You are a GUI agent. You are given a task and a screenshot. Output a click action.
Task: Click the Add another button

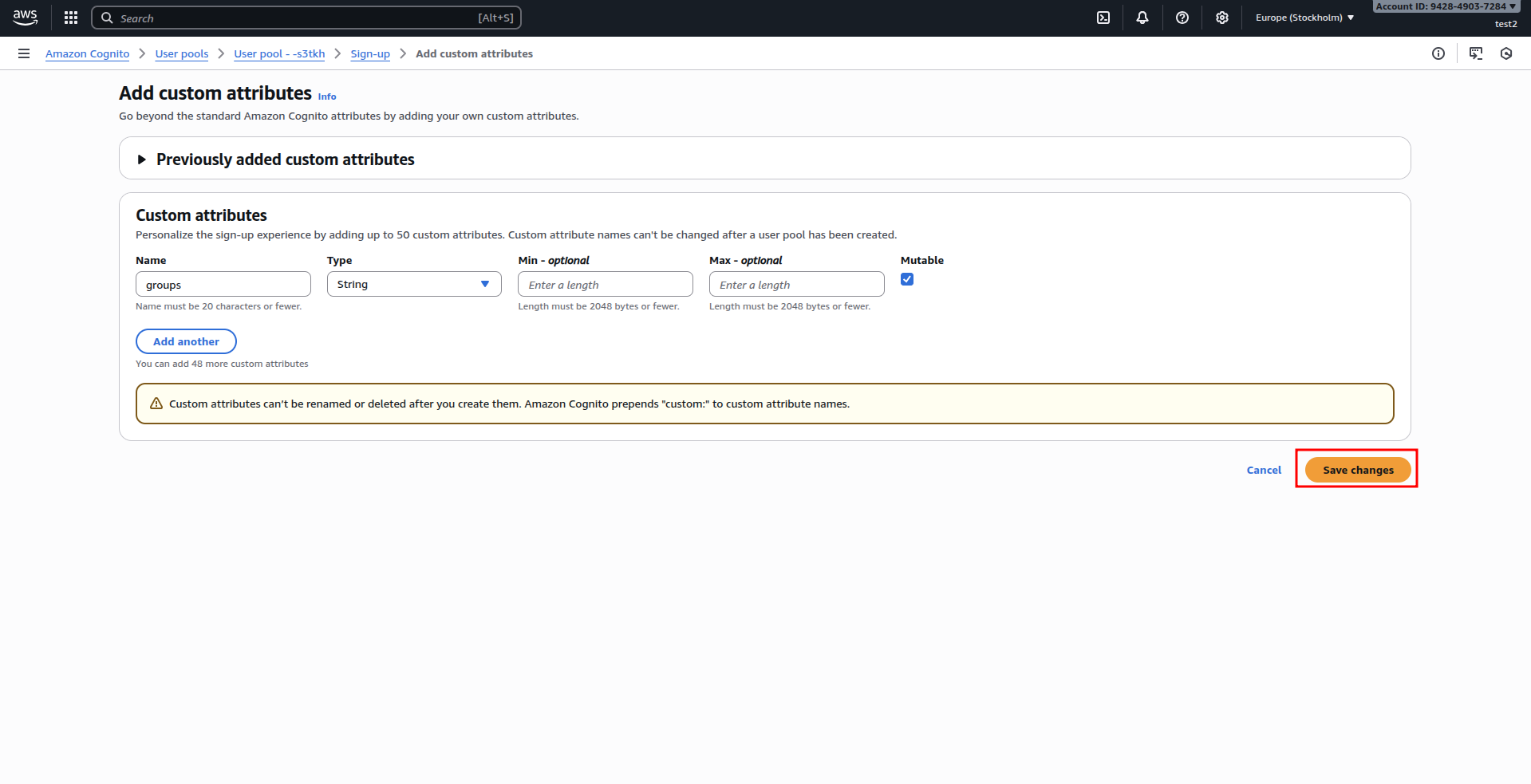point(186,341)
